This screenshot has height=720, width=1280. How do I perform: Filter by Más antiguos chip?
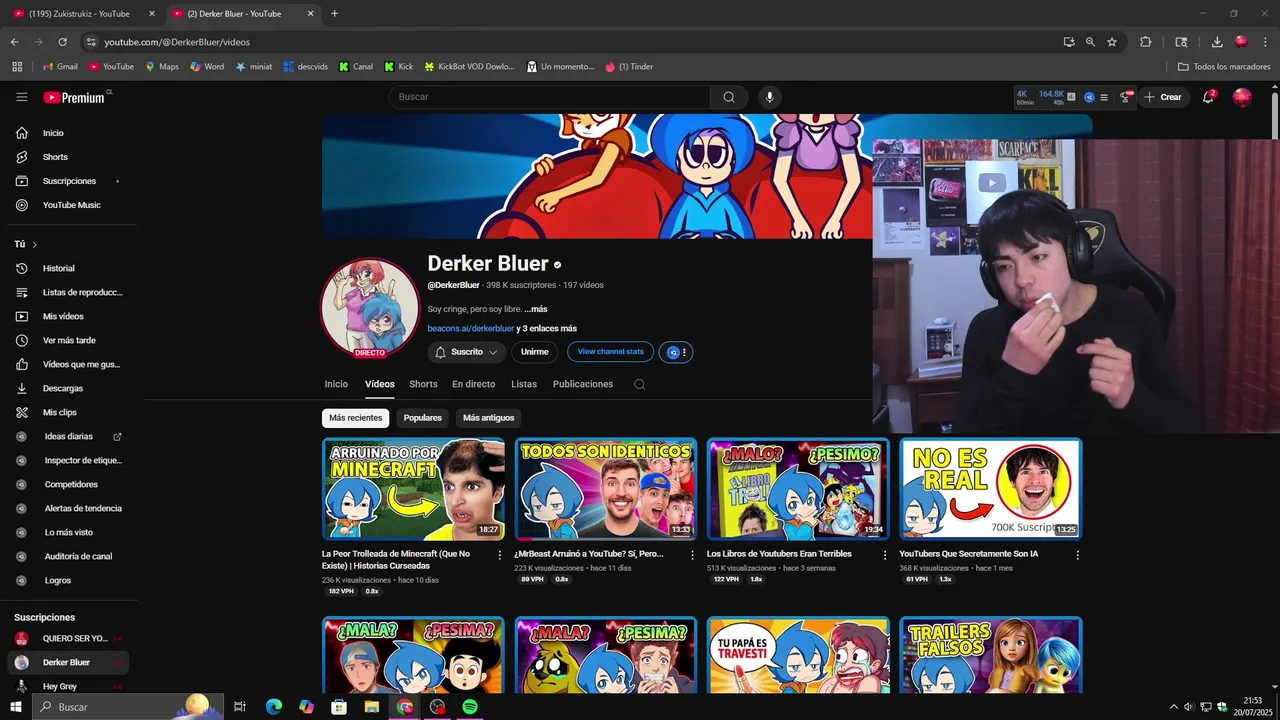(488, 418)
